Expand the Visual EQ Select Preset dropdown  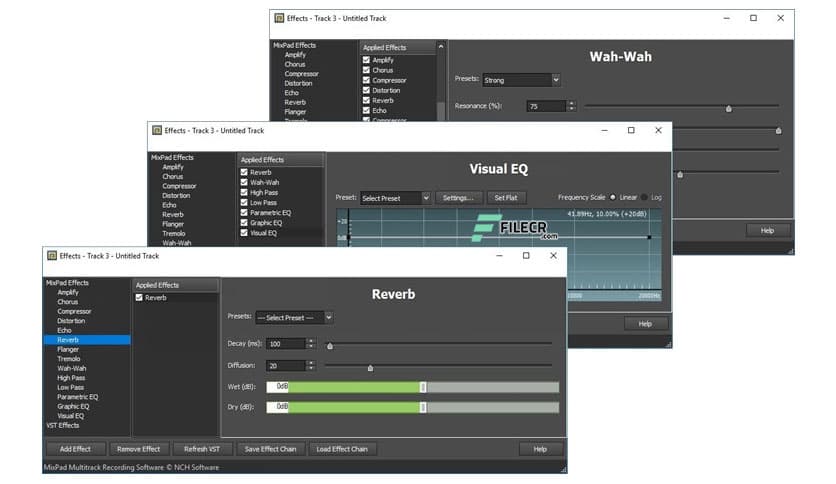coord(395,198)
